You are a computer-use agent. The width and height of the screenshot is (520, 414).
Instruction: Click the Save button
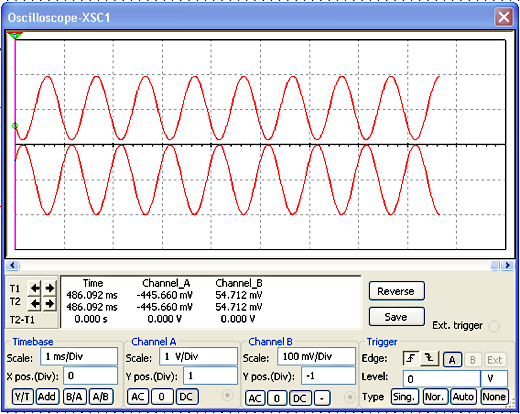point(397,317)
